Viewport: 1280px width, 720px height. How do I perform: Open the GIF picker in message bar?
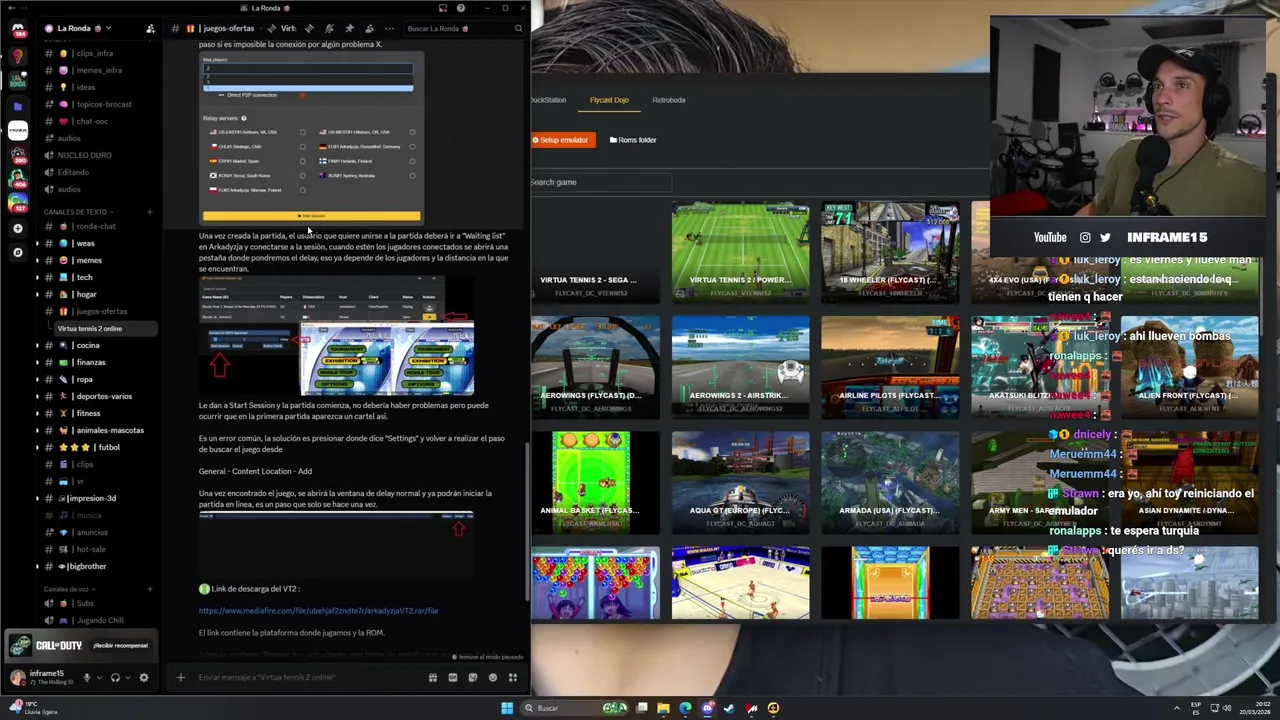coord(453,677)
